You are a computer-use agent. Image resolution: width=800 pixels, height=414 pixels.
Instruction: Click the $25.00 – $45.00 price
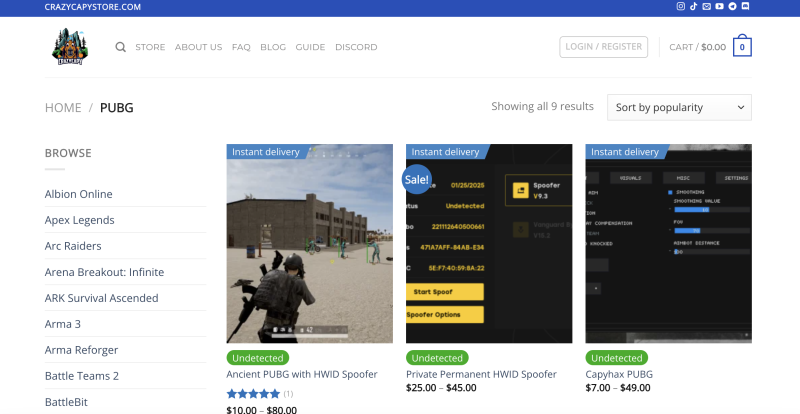pyautogui.click(x=441, y=388)
